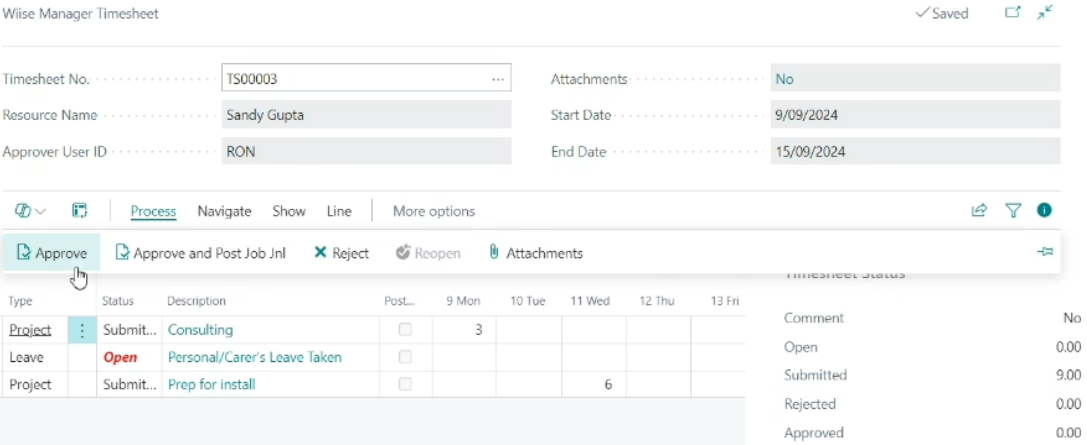Switch to the Navigate menu
This screenshot has height=445, width=1087.
click(224, 211)
